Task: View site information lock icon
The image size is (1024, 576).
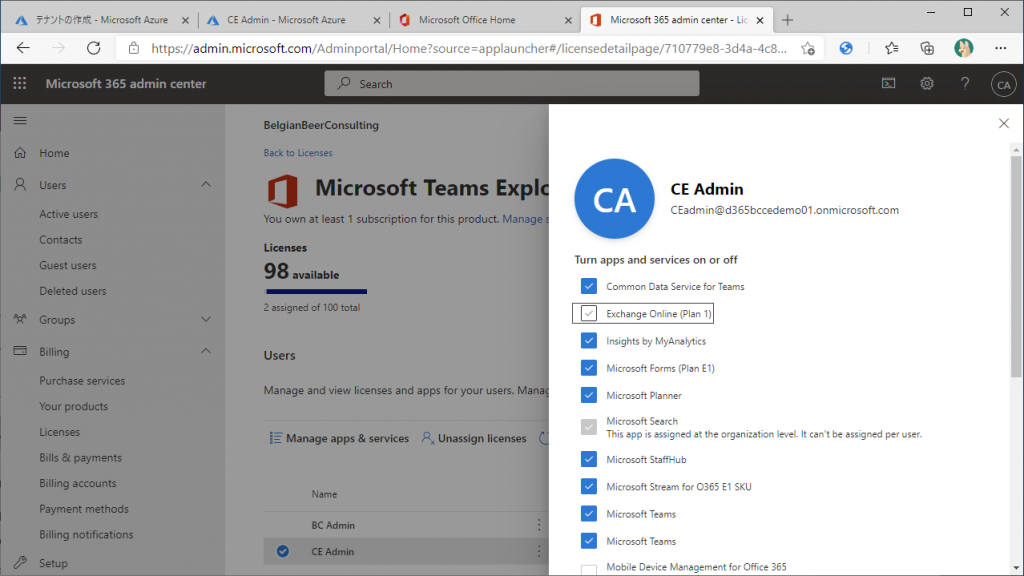Action: pyautogui.click(x=134, y=48)
